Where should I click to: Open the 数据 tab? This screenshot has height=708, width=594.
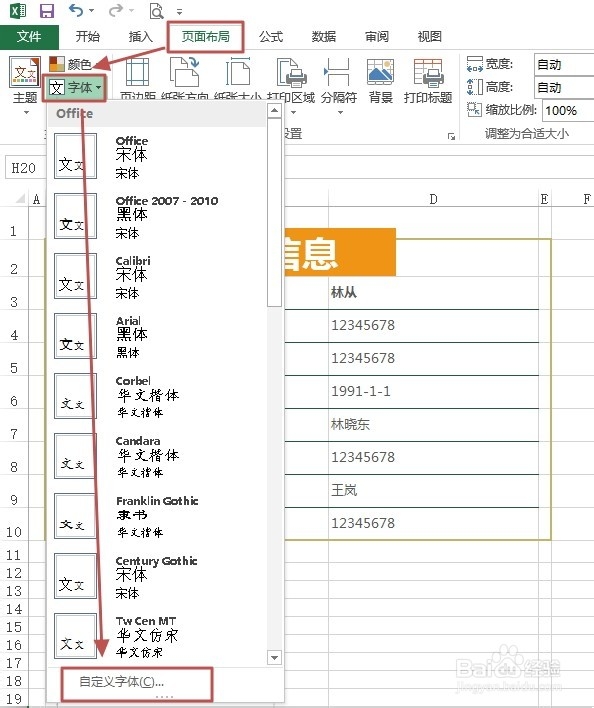(x=324, y=37)
